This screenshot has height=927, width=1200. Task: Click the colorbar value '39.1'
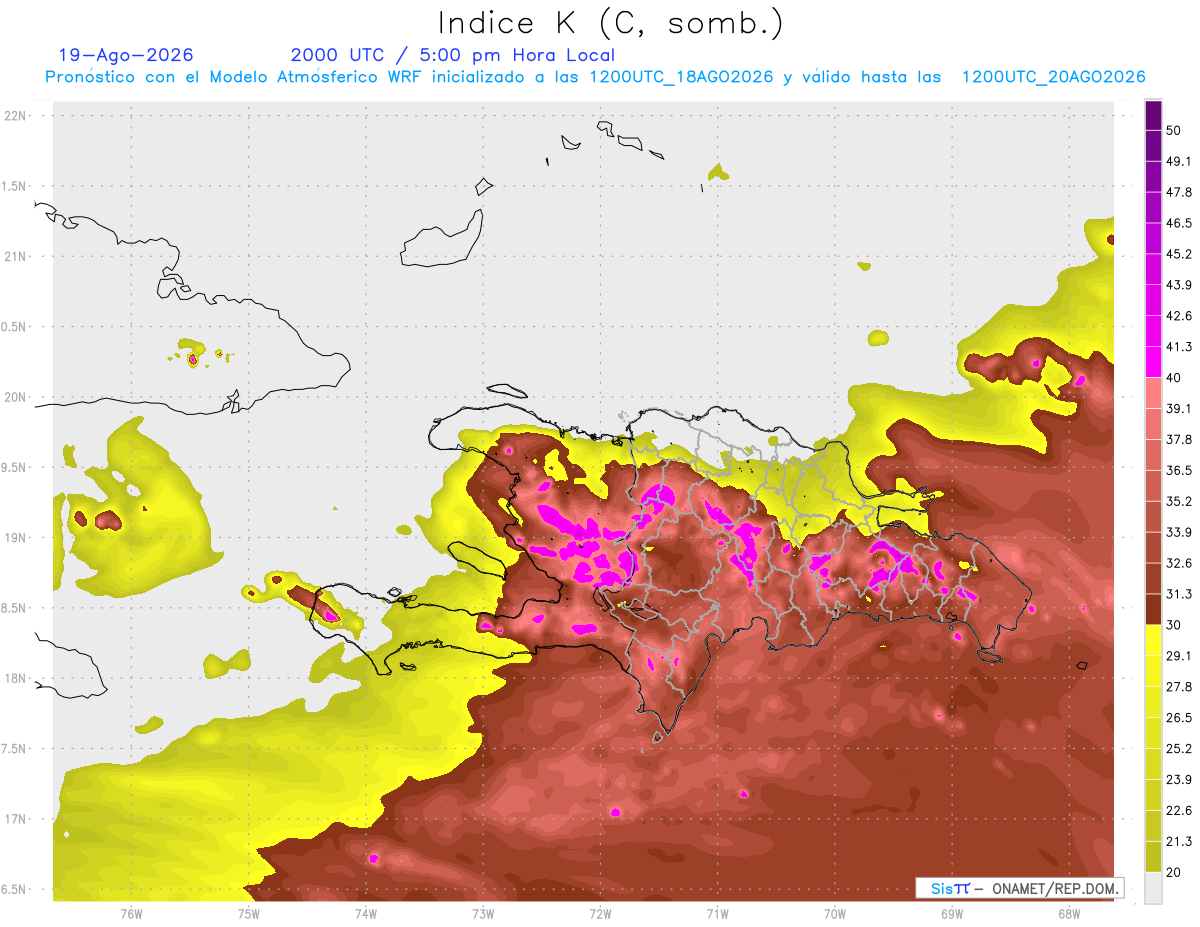click(x=1178, y=408)
